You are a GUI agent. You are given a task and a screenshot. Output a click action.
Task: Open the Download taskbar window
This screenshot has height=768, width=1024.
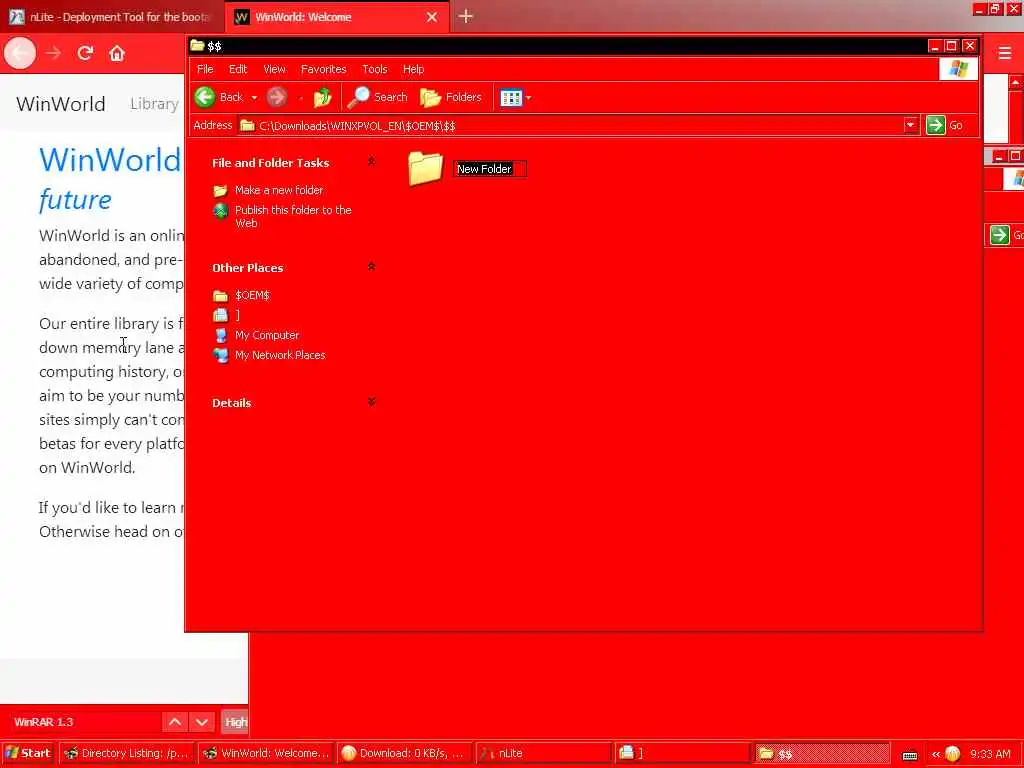pos(405,753)
